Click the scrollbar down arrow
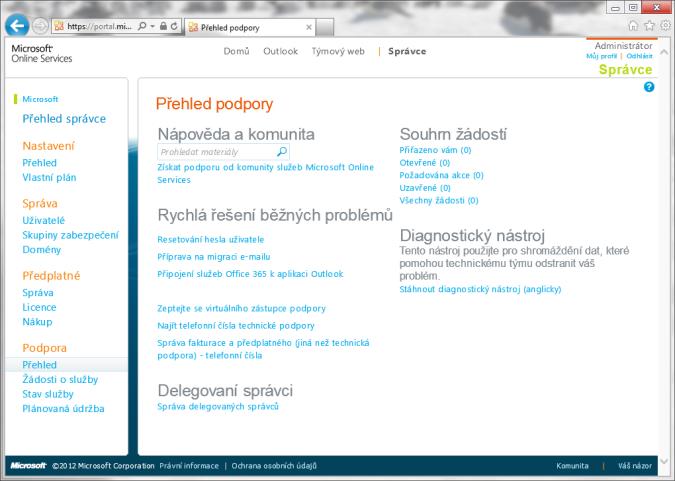The height and width of the screenshot is (481, 675). pyautogui.click(x=665, y=460)
